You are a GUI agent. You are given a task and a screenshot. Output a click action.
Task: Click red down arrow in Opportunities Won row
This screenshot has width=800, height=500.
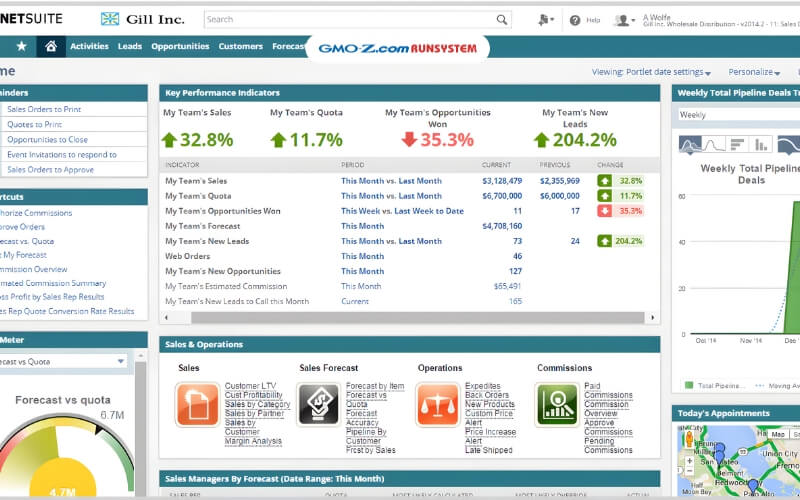click(605, 211)
